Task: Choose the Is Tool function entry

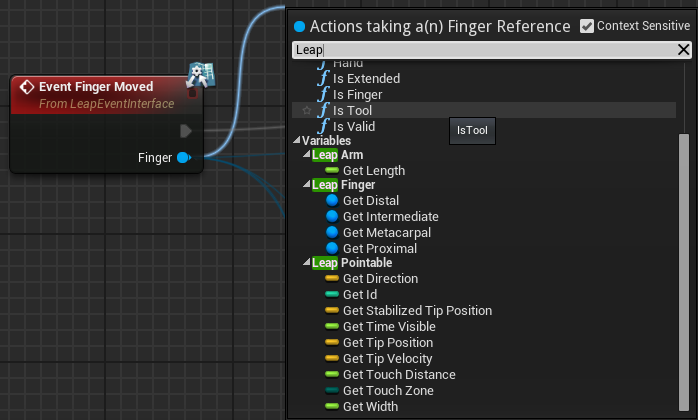Action: coord(483,110)
